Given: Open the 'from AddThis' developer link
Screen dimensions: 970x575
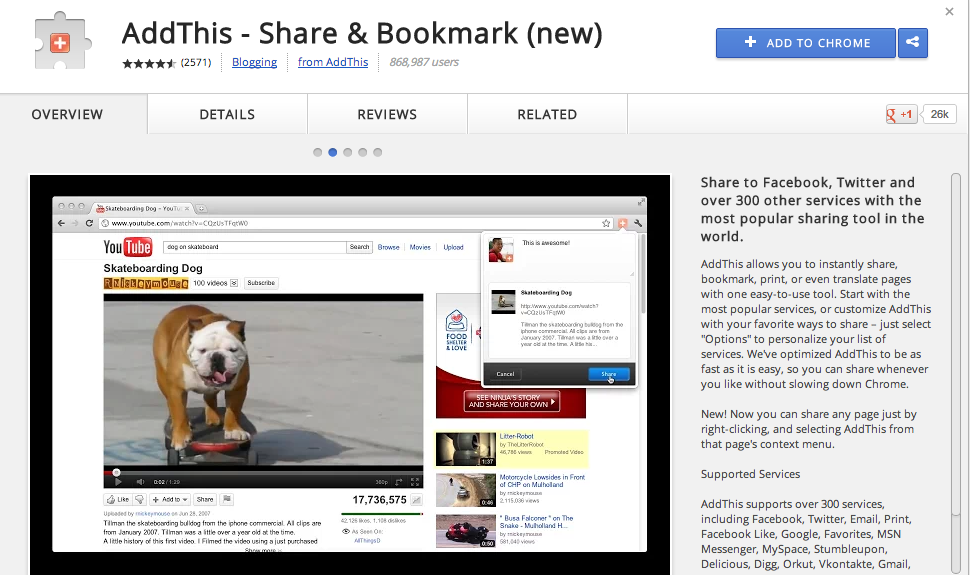Looking at the screenshot, I should point(333,62).
